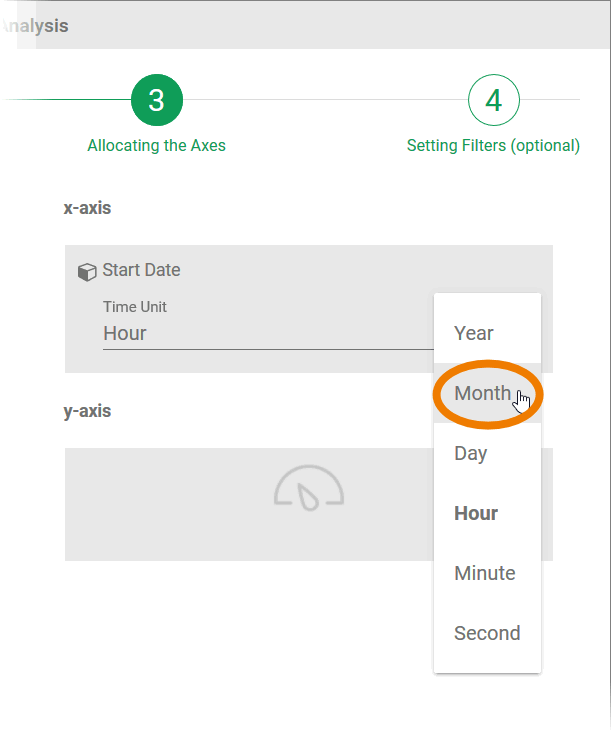This screenshot has width=611, height=734.
Task: Pick Day as the time unit
Action: pyautogui.click(x=471, y=453)
